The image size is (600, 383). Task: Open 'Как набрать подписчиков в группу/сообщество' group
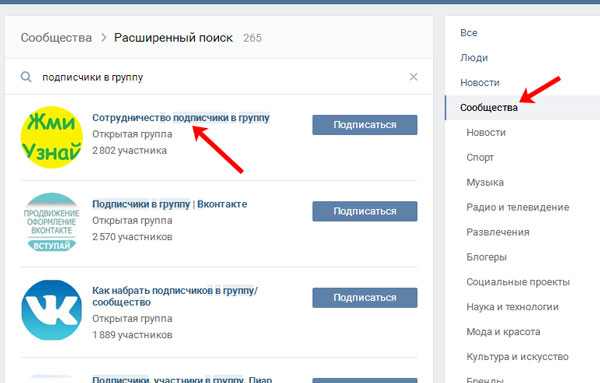pos(175,296)
